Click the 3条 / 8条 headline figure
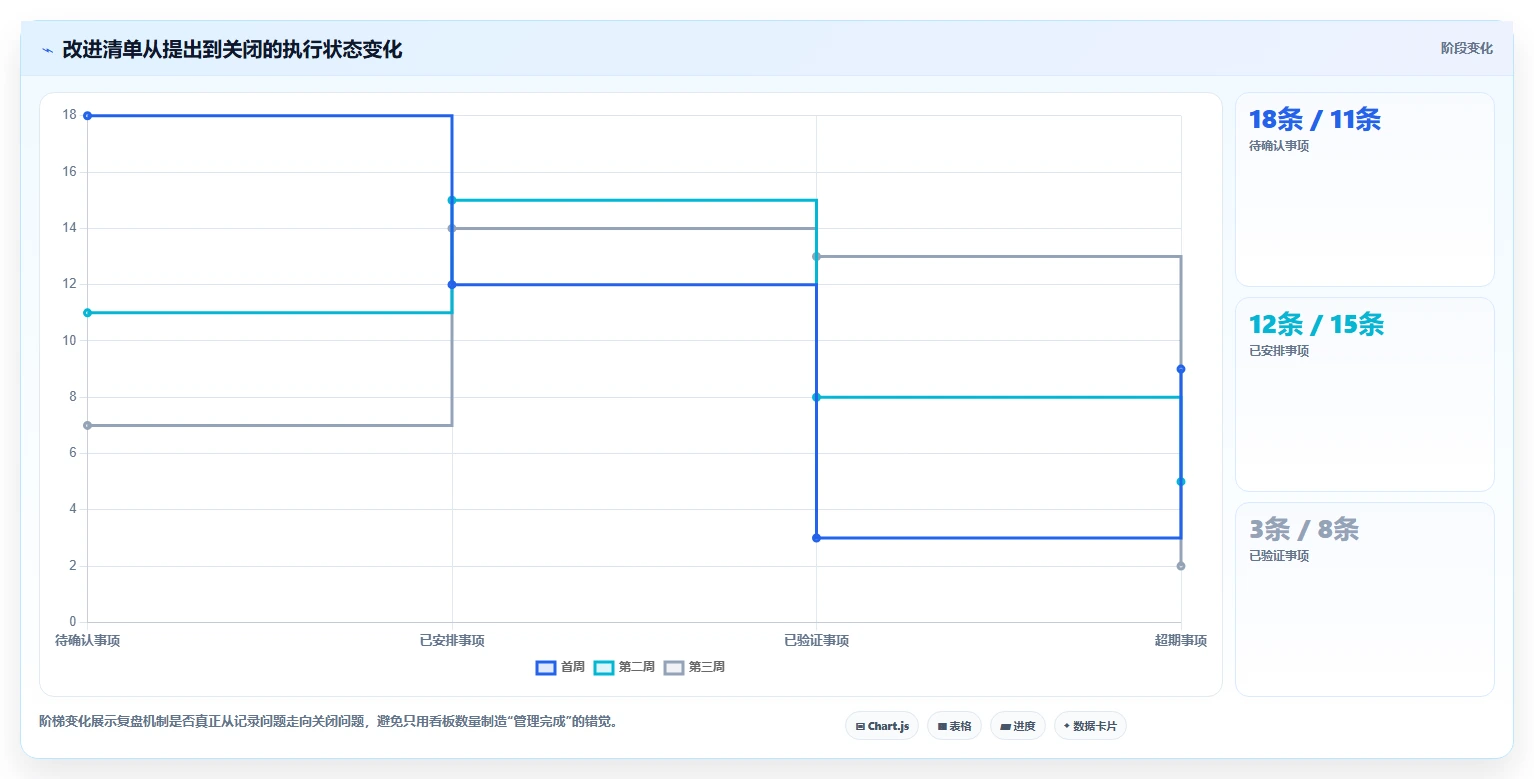The image size is (1534, 779). coord(1304,529)
